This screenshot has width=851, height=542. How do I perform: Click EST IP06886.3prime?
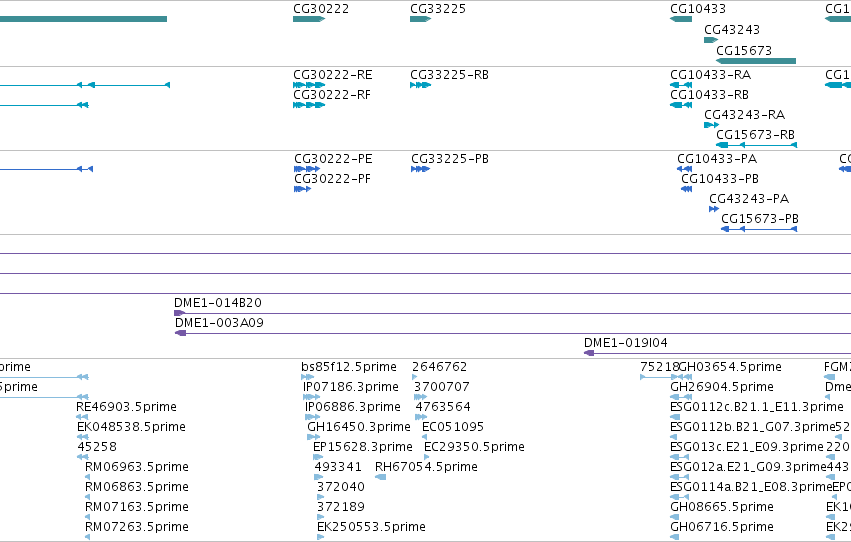353,407
